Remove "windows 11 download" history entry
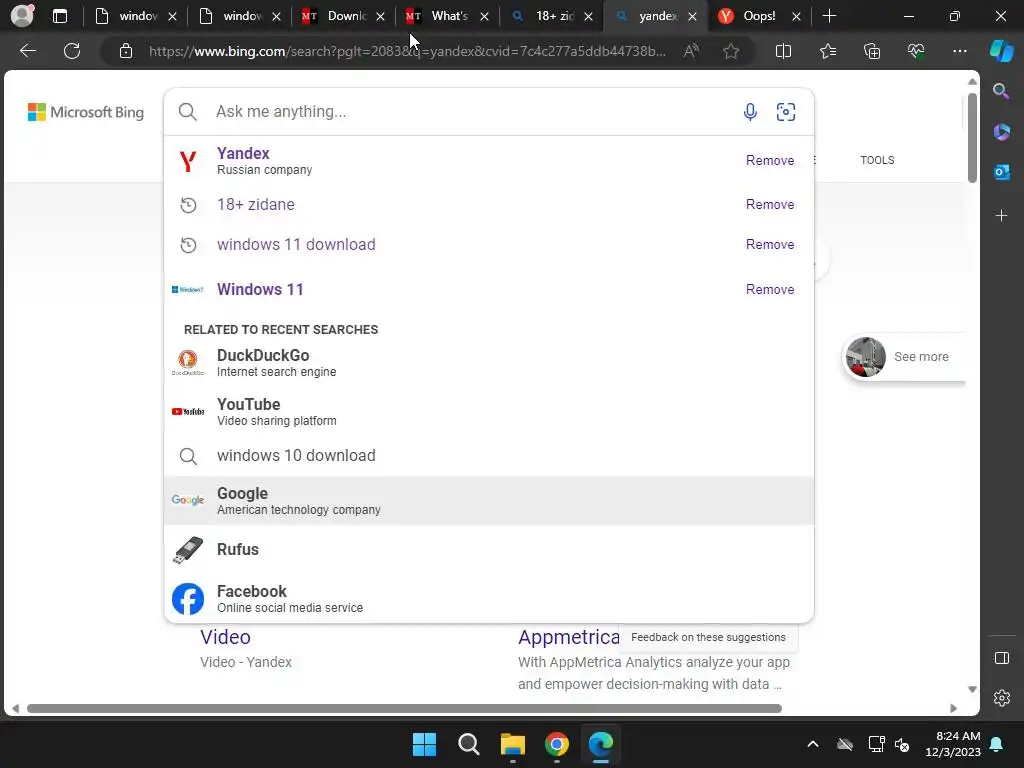This screenshot has width=1024, height=768. [x=770, y=244]
